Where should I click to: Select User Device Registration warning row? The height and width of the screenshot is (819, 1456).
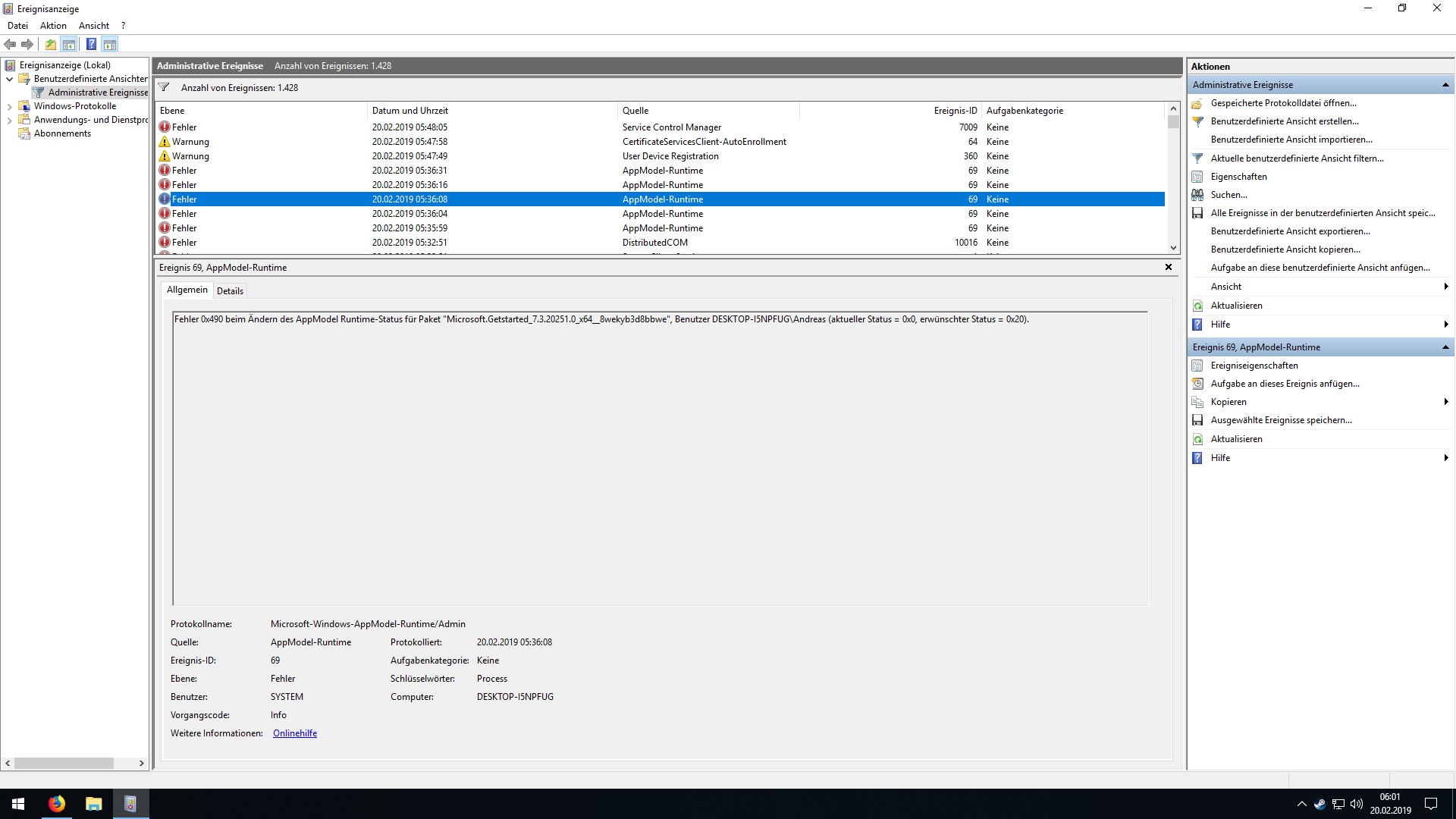coord(661,156)
